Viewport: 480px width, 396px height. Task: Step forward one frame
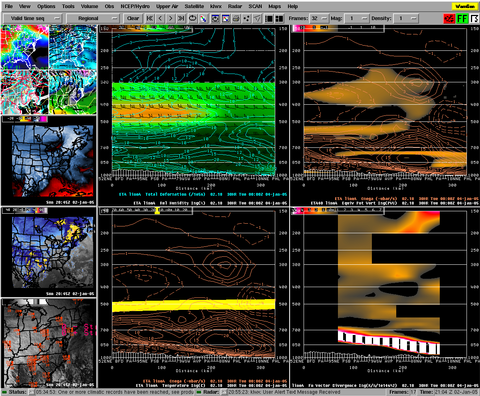coord(171,18)
